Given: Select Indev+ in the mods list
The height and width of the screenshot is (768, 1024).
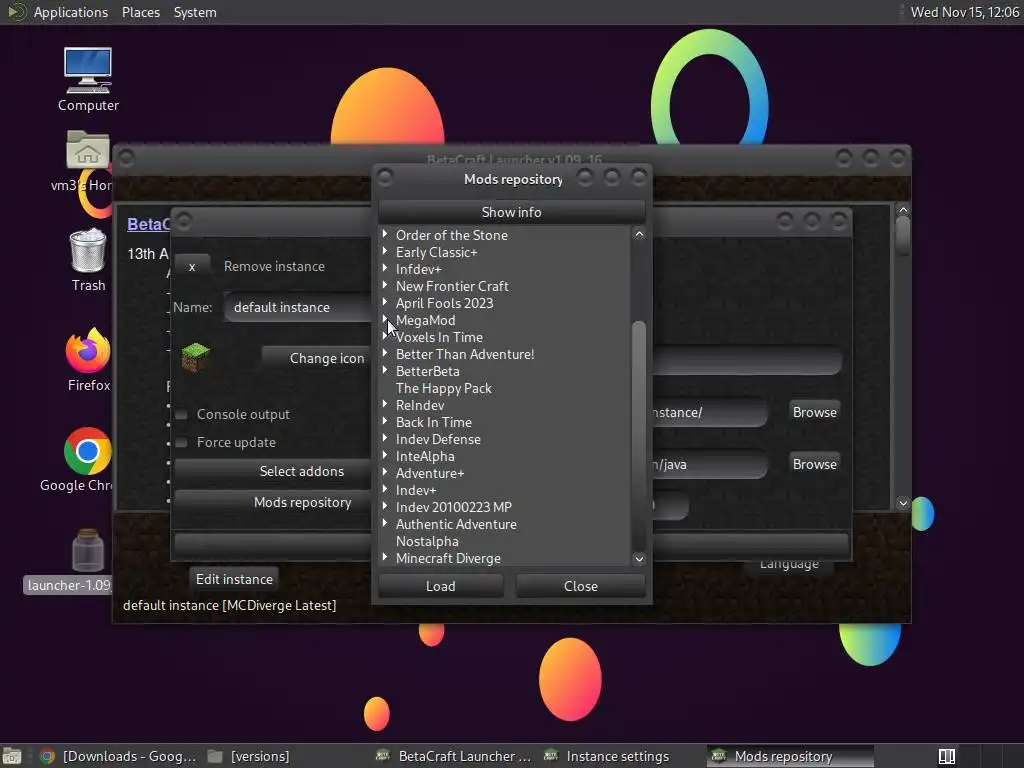Looking at the screenshot, I should (416, 490).
